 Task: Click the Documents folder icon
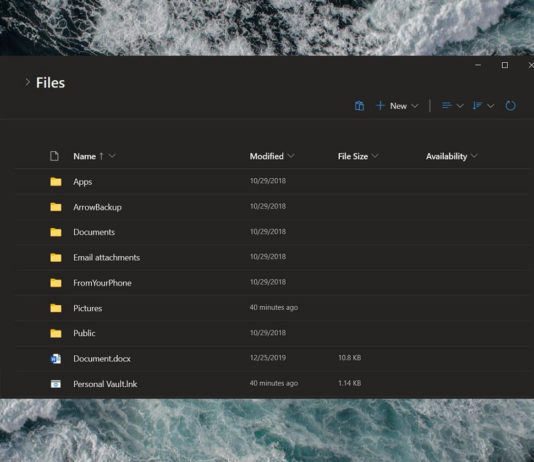click(56, 232)
